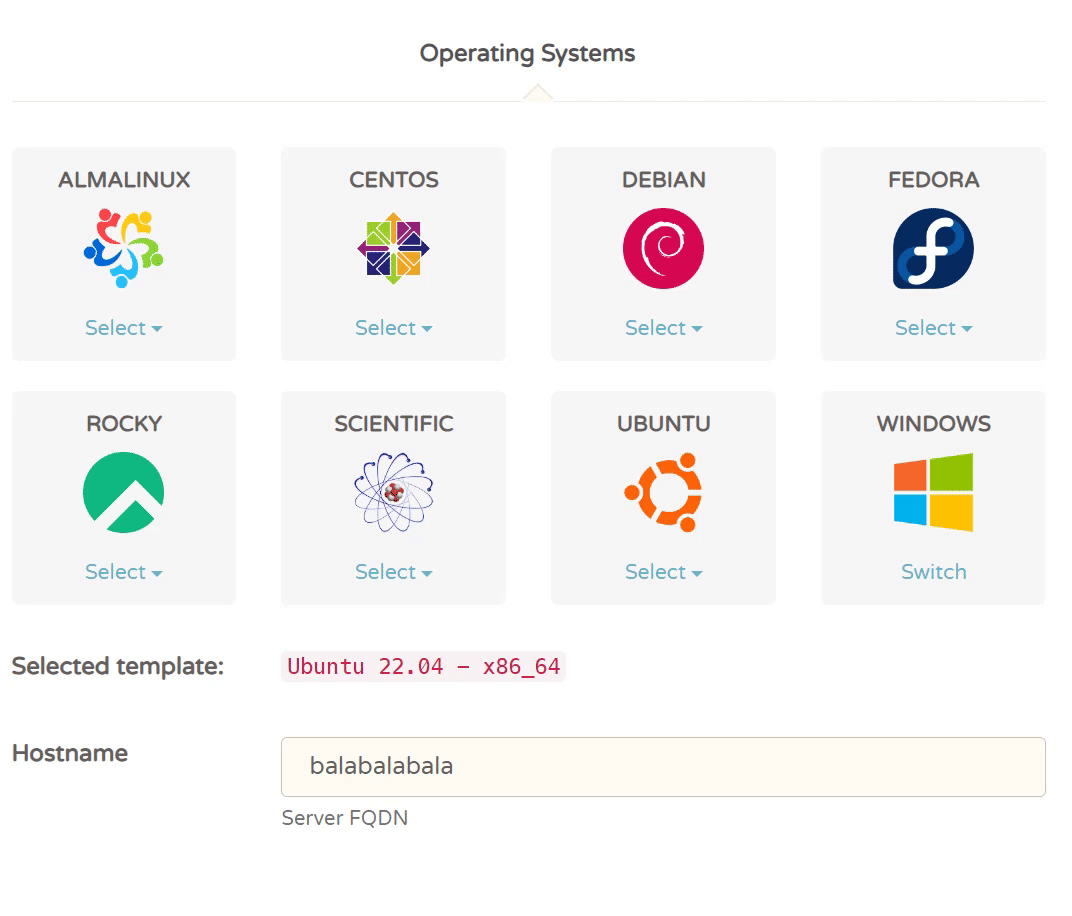Click the Windows four-color logo
This screenshot has width=1072, height=916.
coord(933,492)
